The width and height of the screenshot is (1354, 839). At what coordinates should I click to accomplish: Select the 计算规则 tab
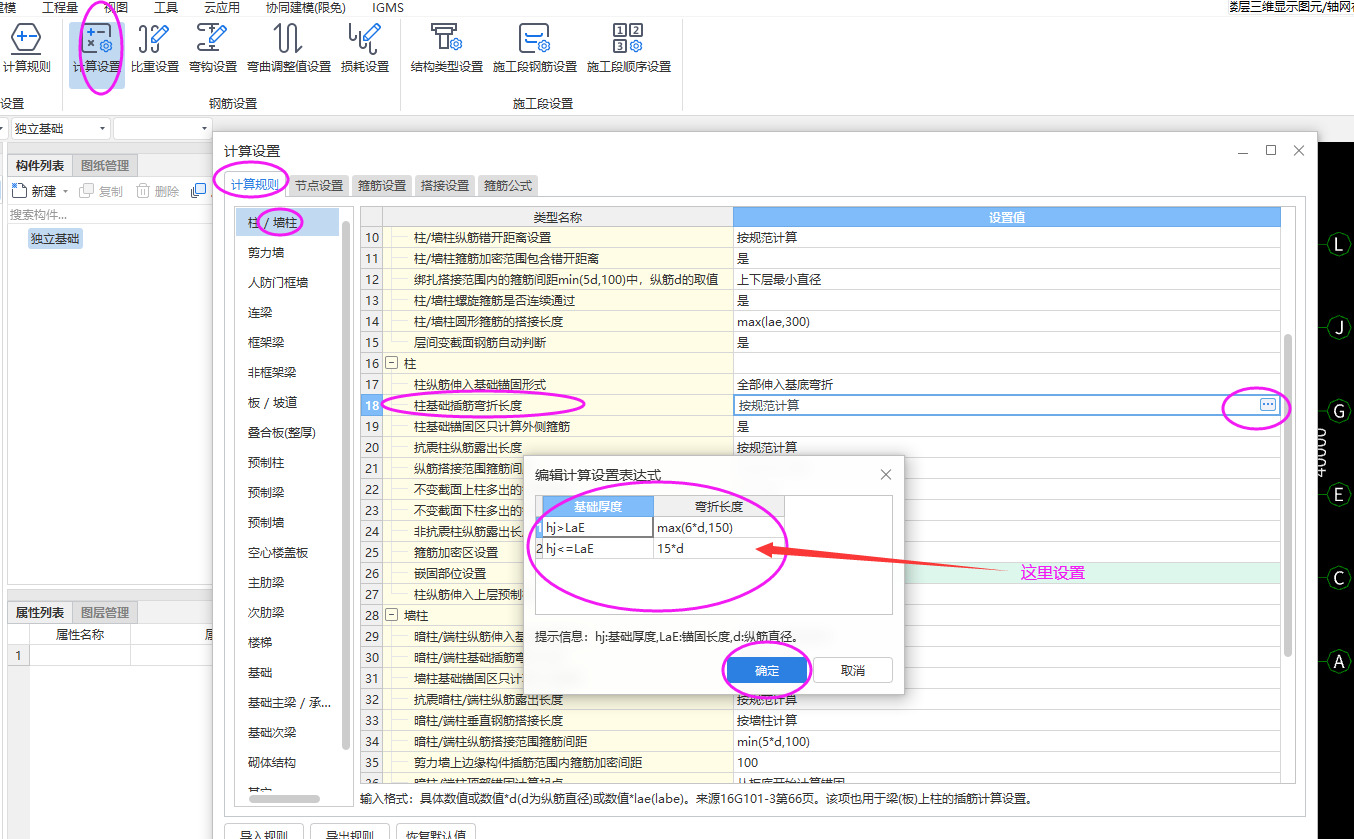point(255,184)
